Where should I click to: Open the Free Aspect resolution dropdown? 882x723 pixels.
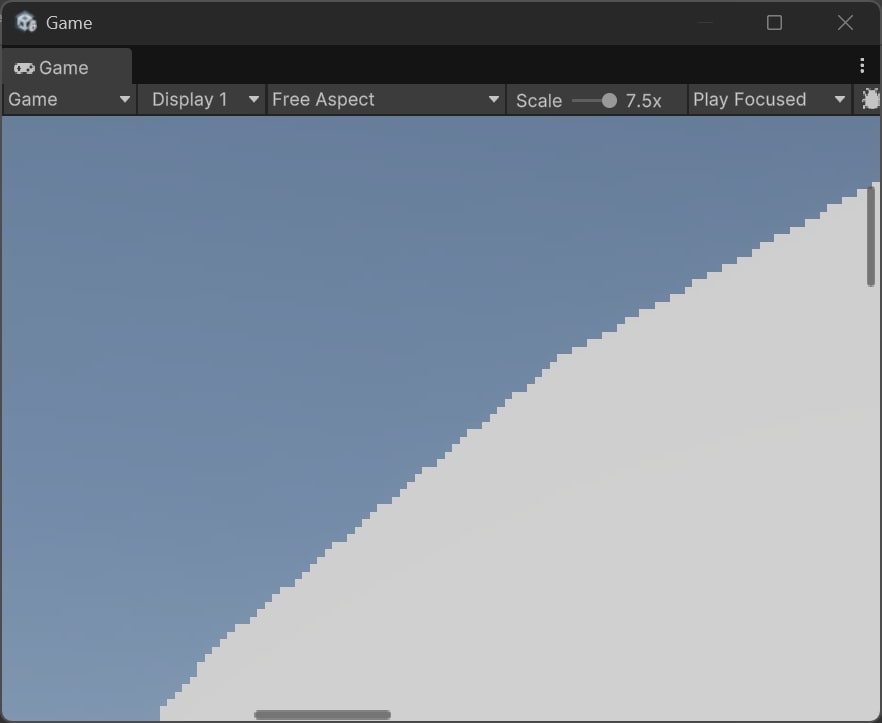point(386,100)
